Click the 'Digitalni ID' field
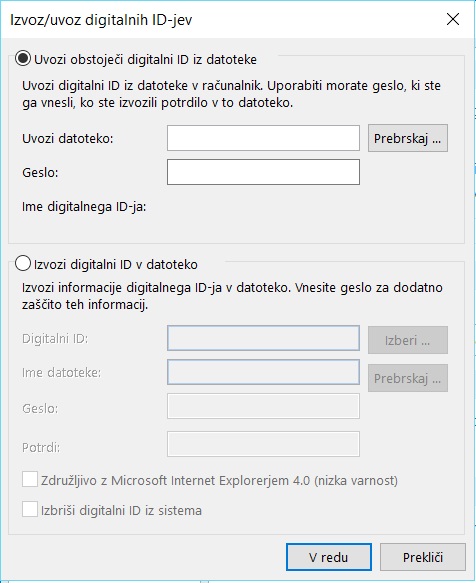The width and height of the screenshot is (476, 583). [263, 338]
